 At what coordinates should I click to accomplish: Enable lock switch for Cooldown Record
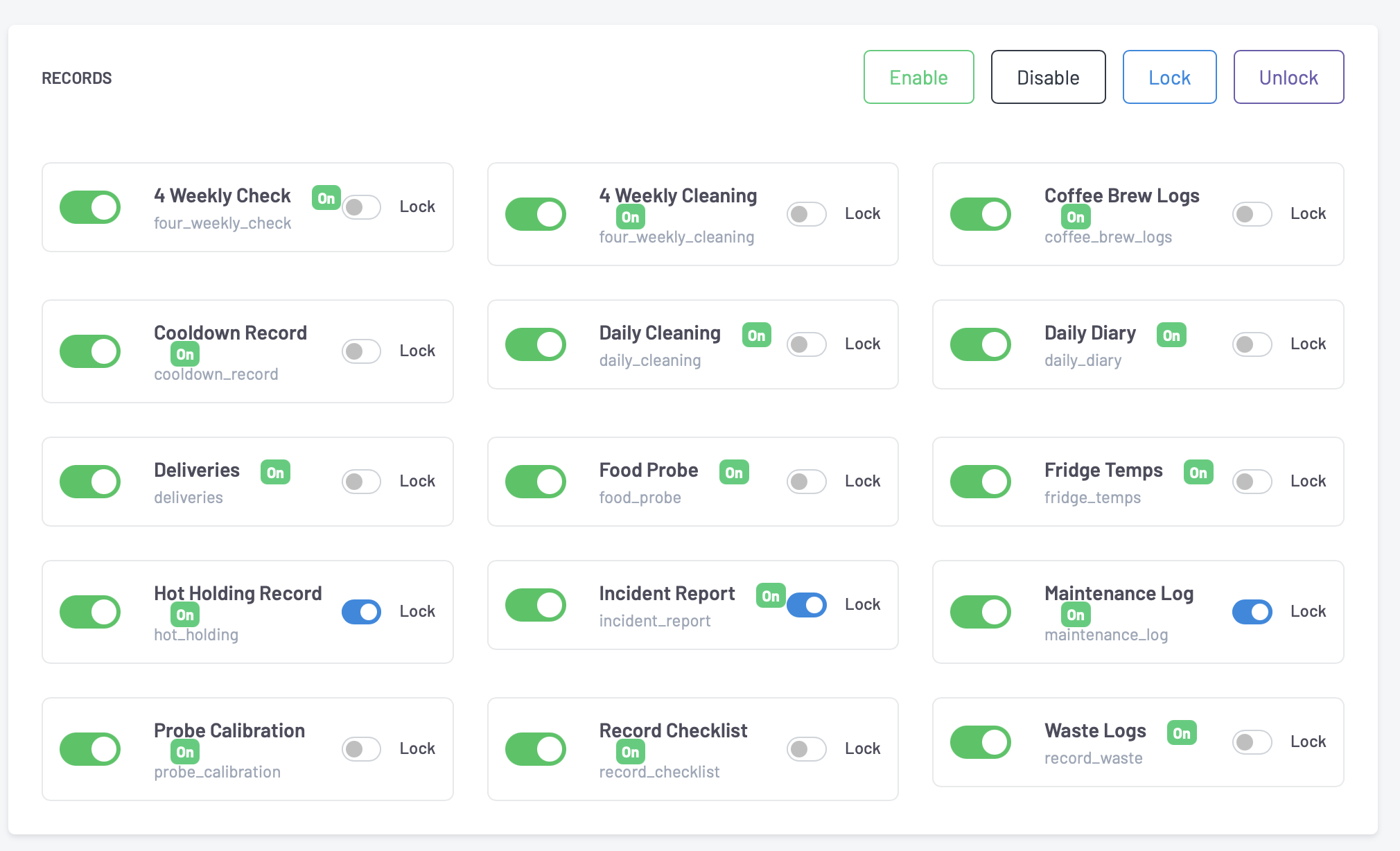(361, 351)
